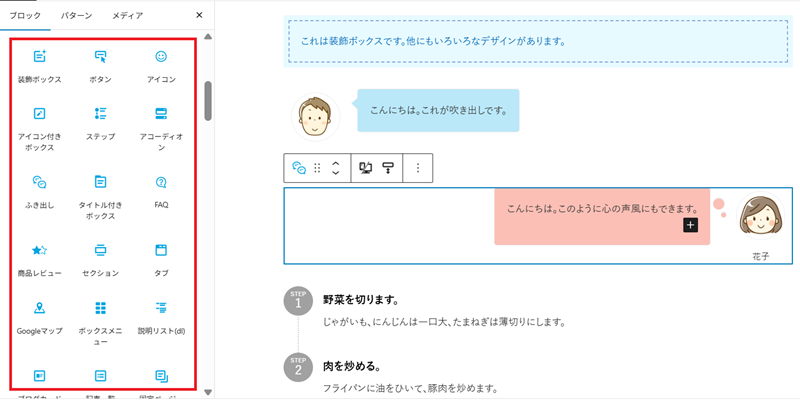Open block options three-dot menu
This screenshot has width=800, height=400.
(x=418, y=168)
